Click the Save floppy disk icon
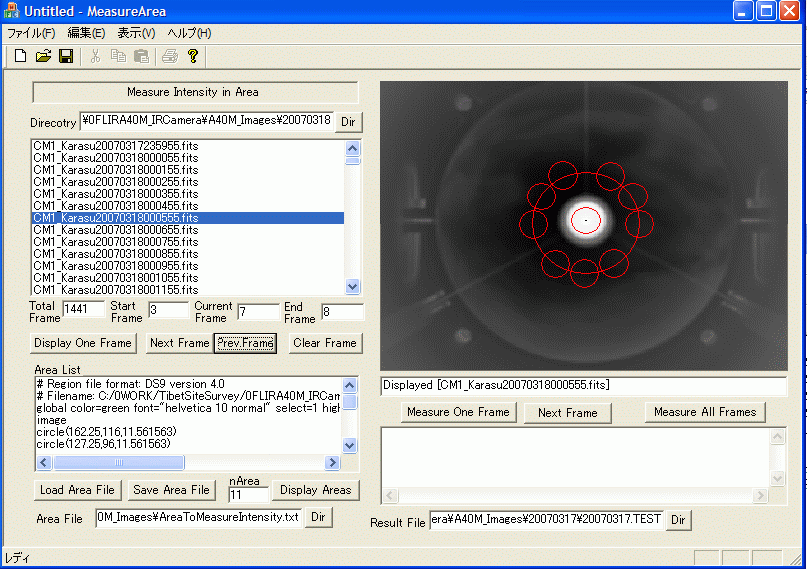The image size is (807, 569). pos(66,56)
